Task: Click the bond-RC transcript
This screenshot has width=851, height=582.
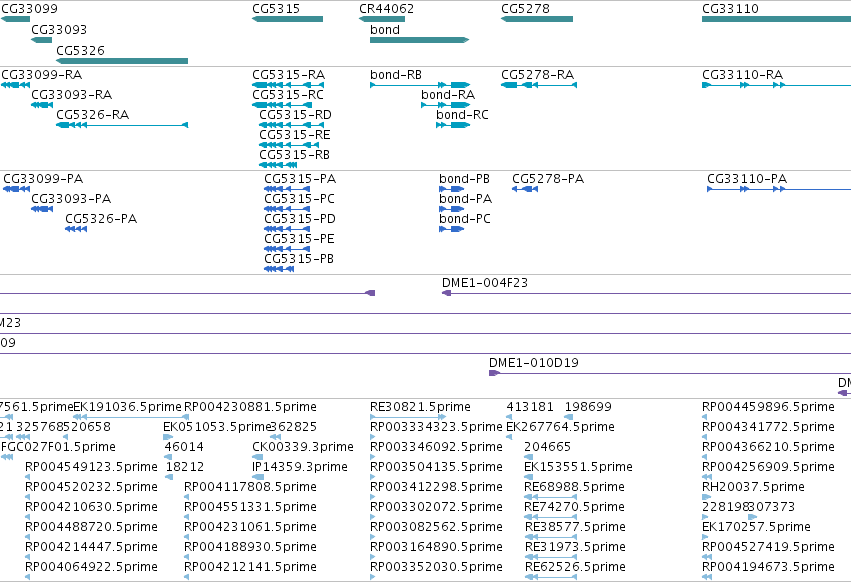Action: [x=453, y=125]
